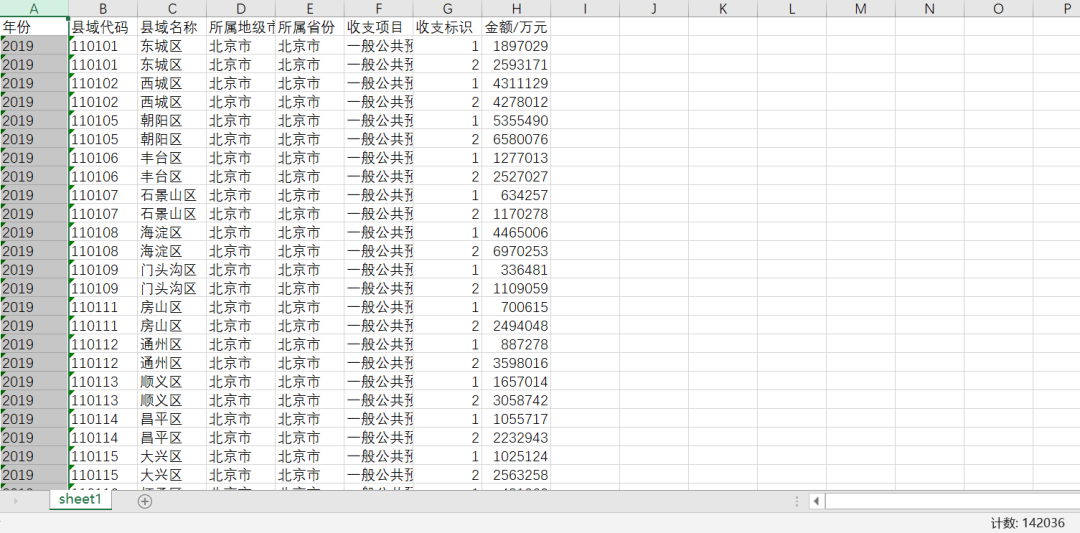Select column E header
Viewport: 1080px width, 533px height.
click(x=310, y=8)
